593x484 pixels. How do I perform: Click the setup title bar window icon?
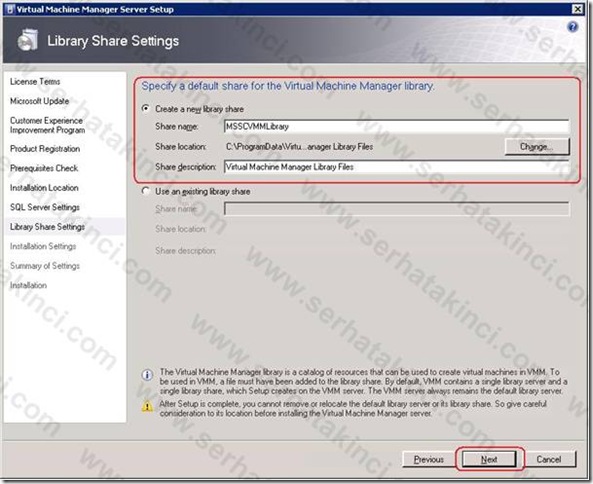pos(11,9)
